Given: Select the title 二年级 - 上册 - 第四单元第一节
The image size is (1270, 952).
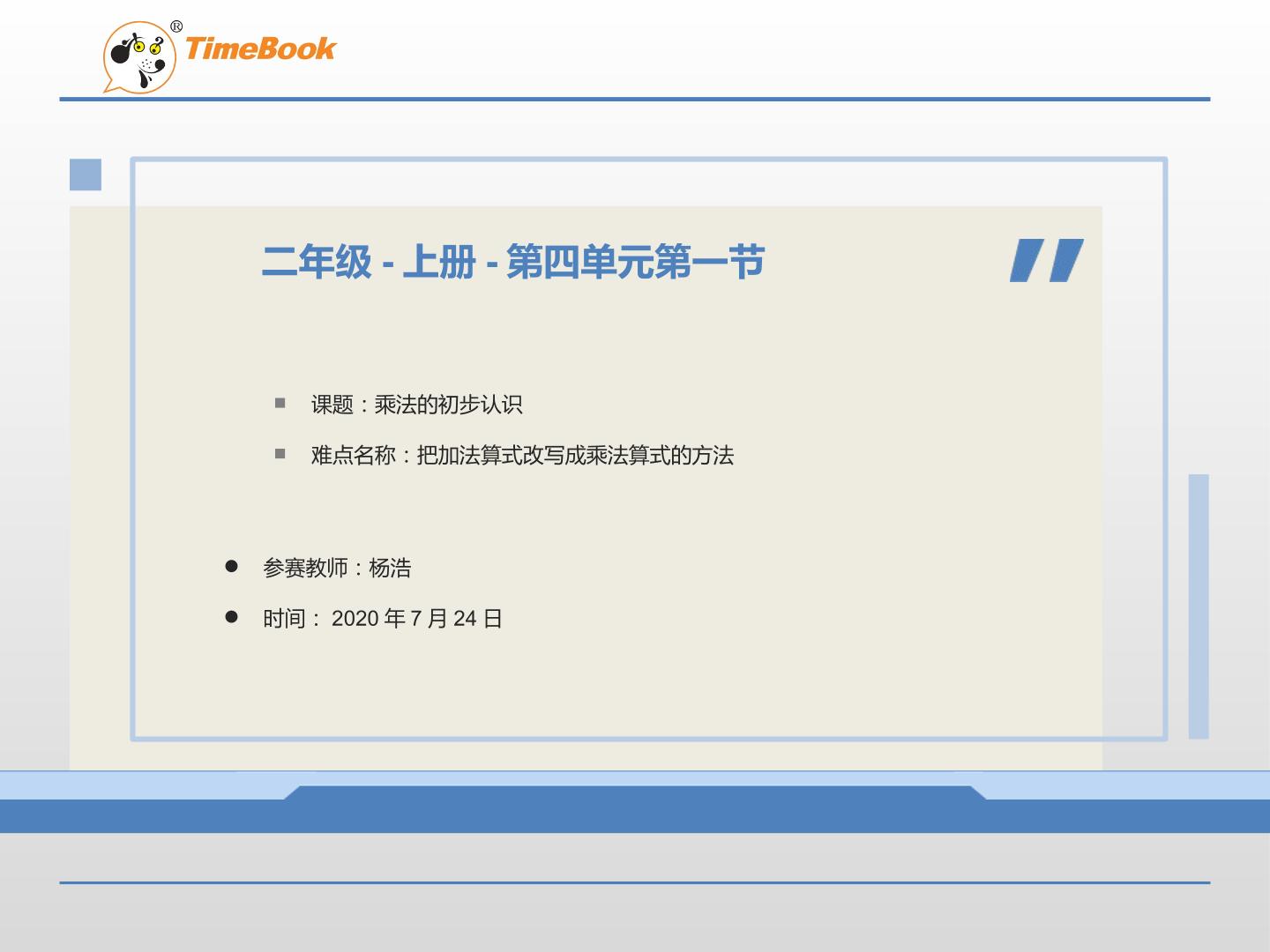Looking at the screenshot, I should (x=512, y=262).
